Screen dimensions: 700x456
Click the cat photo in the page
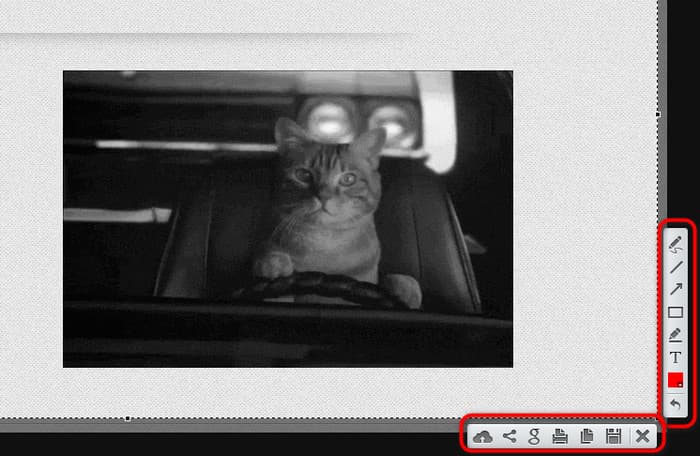[288, 219]
